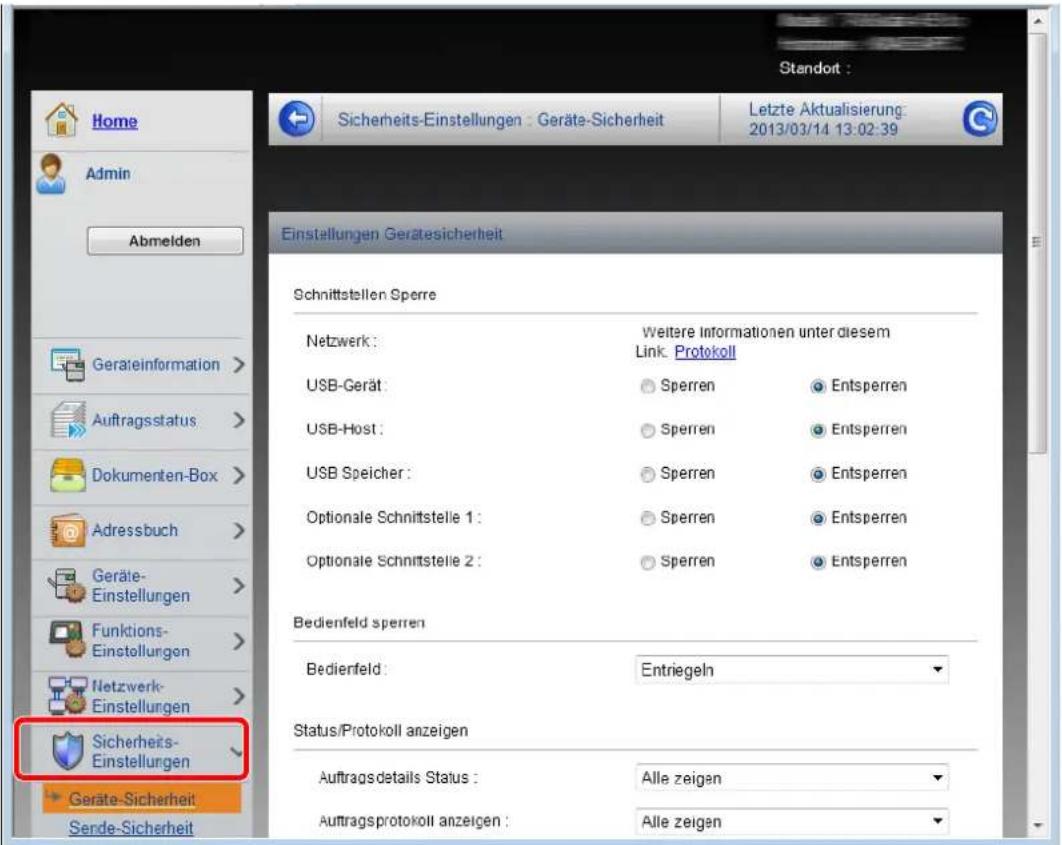Click the Einstellungen Gerätesicherheit panel heading
The width and height of the screenshot is (1062, 845).
coord(392,234)
